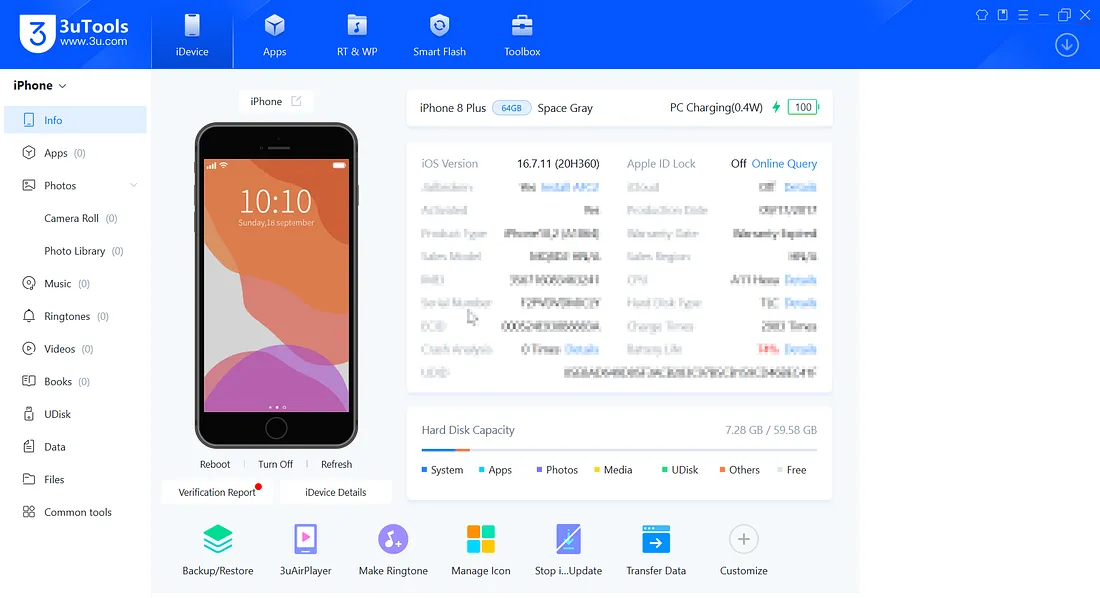This screenshot has width=1100, height=598.
Task: Click the hard disk capacity usage bar
Action: click(x=619, y=450)
